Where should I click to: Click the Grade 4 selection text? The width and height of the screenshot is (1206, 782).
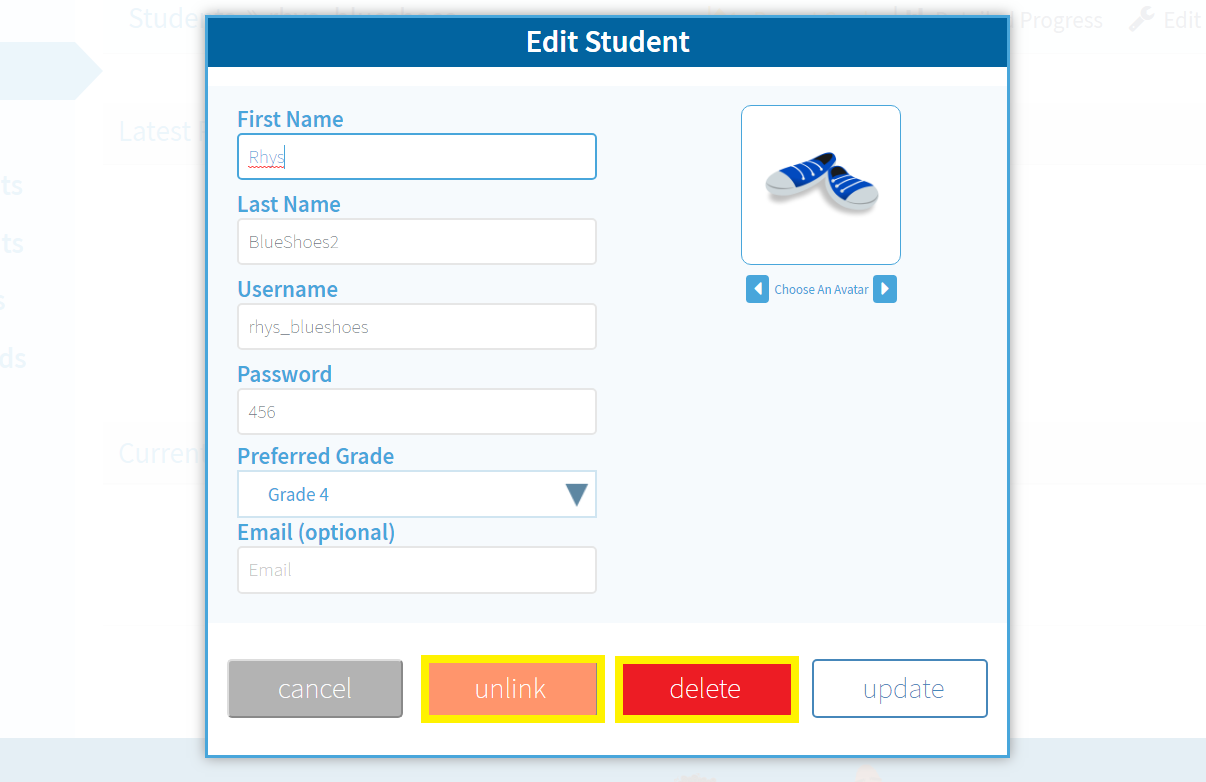pos(298,494)
